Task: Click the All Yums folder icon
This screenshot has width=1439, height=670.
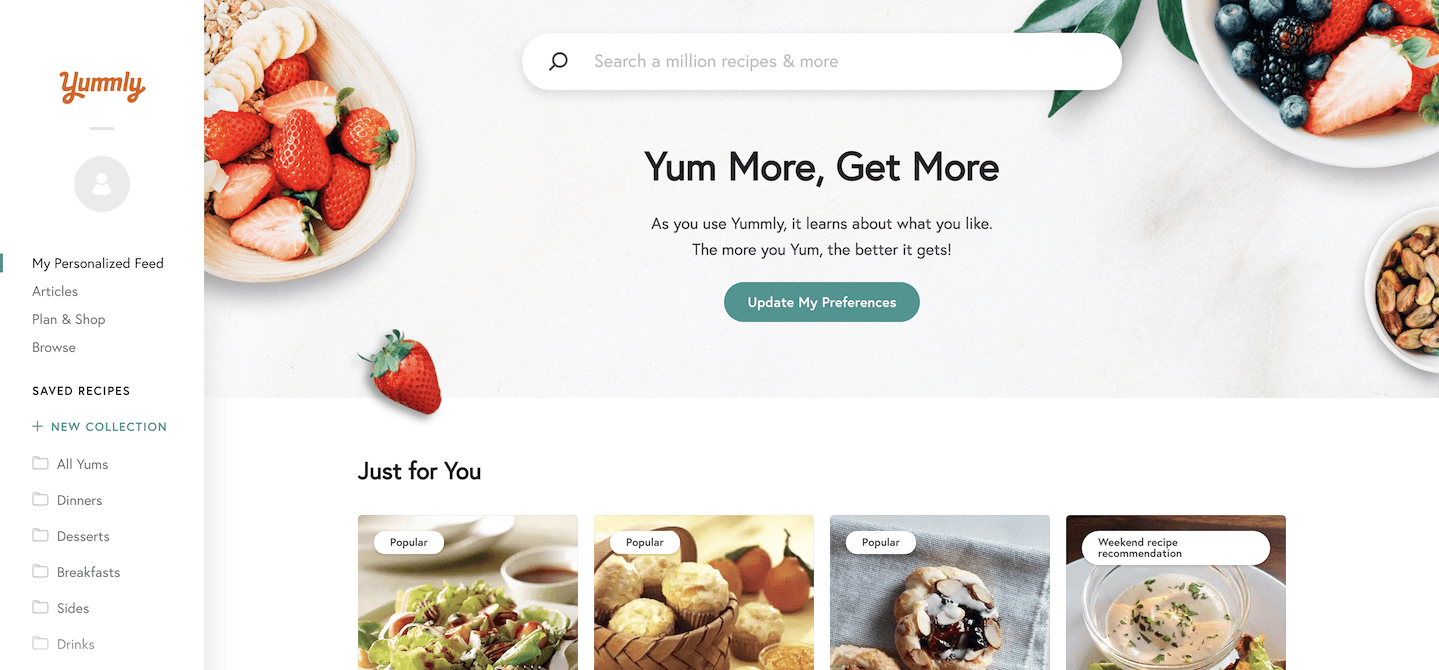Action: point(40,463)
